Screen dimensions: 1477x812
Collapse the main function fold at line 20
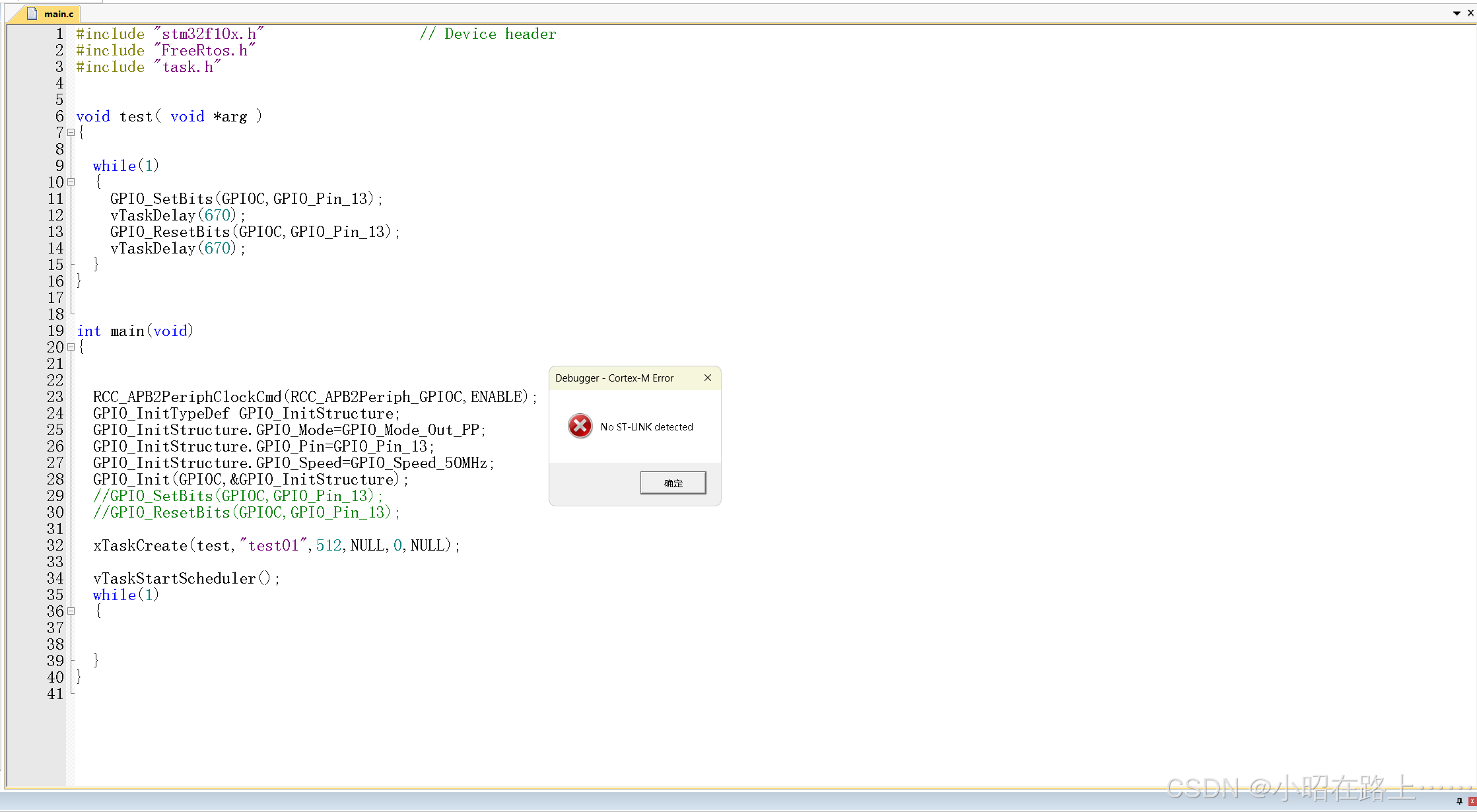coord(71,347)
